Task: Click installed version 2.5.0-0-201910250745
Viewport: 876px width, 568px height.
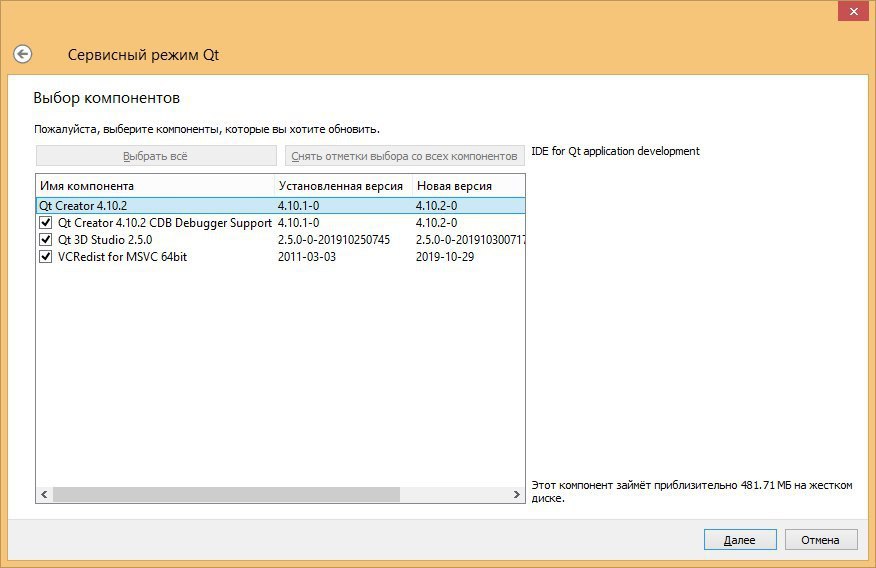Action: (334, 240)
